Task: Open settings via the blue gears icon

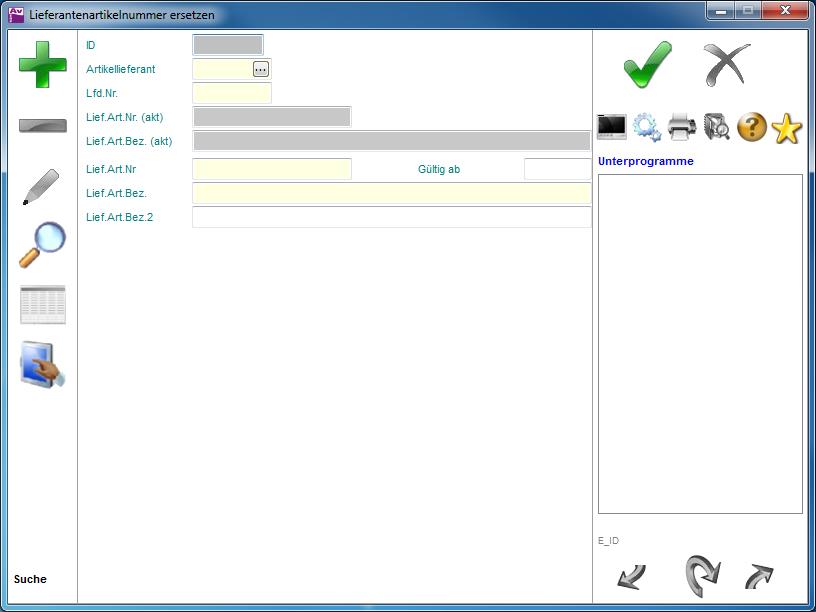Action: (647, 127)
